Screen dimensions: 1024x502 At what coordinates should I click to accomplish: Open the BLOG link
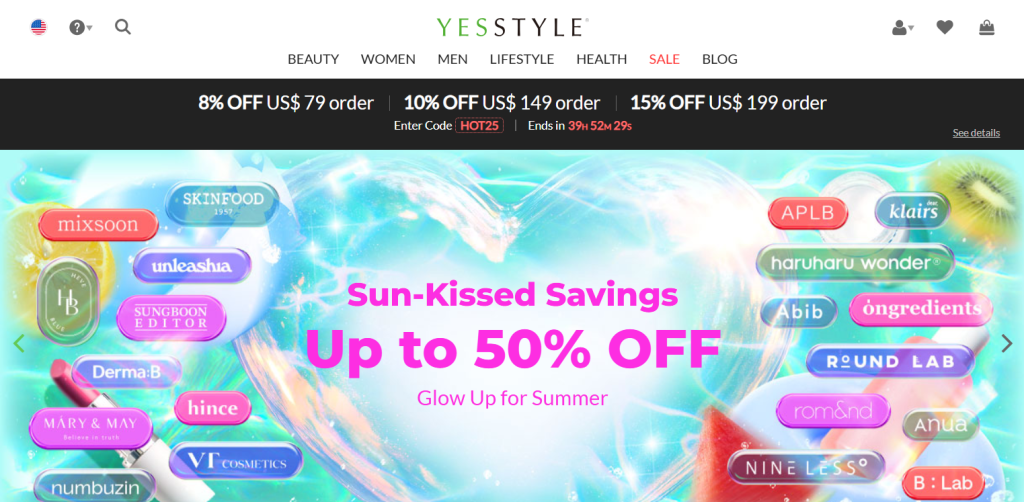coord(720,59)
